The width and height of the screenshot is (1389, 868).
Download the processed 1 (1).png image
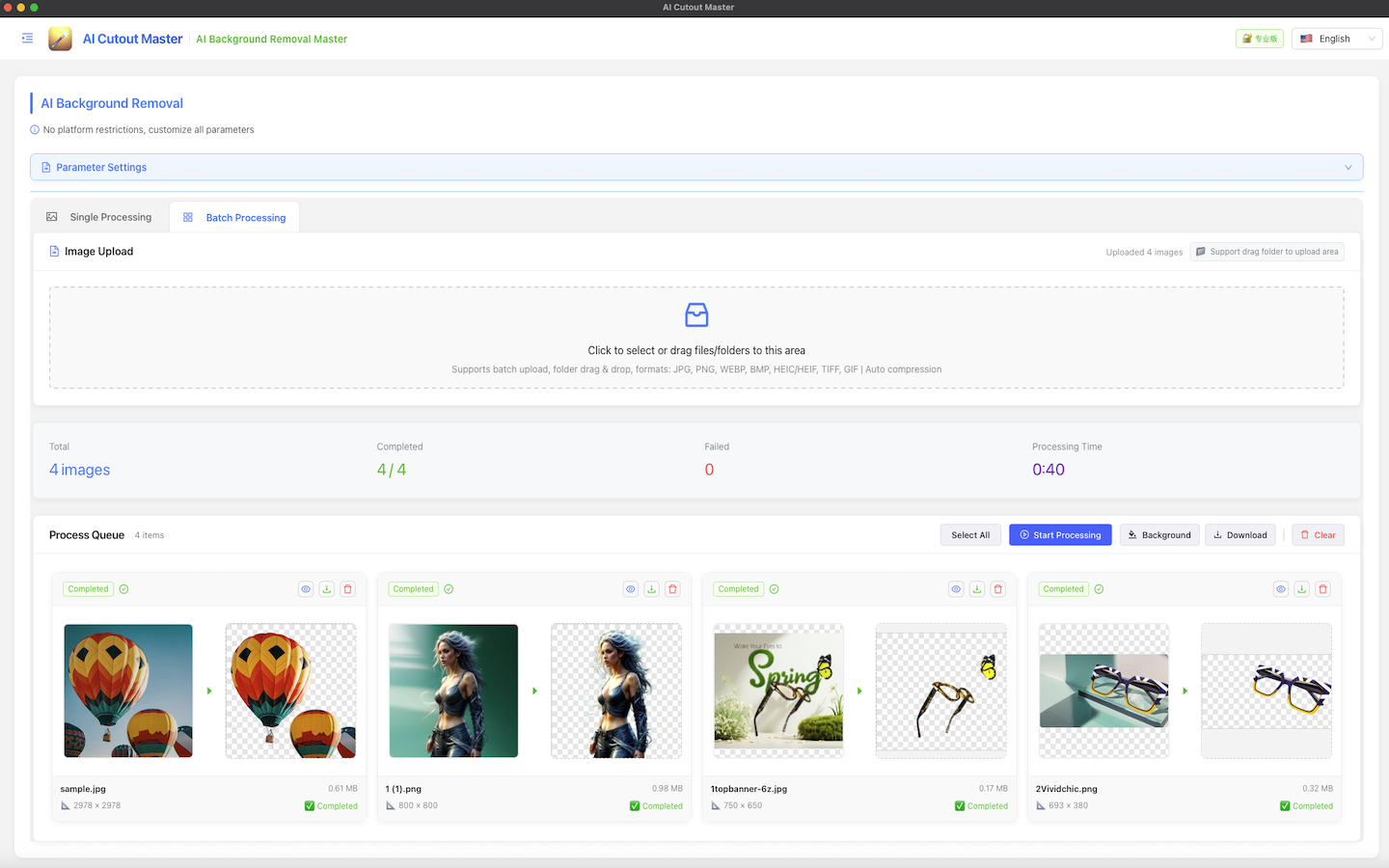coord(652,588)
